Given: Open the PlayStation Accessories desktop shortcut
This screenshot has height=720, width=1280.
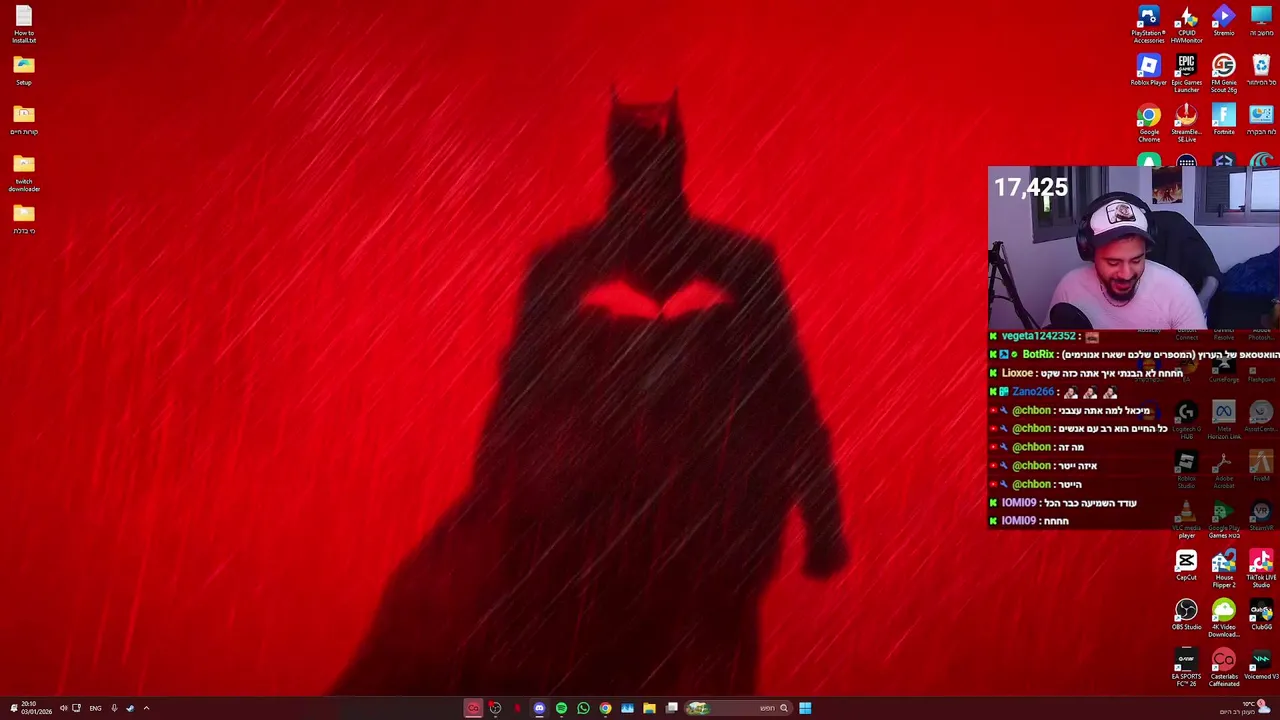Looking at the screenshot, I should point(1148,25).
